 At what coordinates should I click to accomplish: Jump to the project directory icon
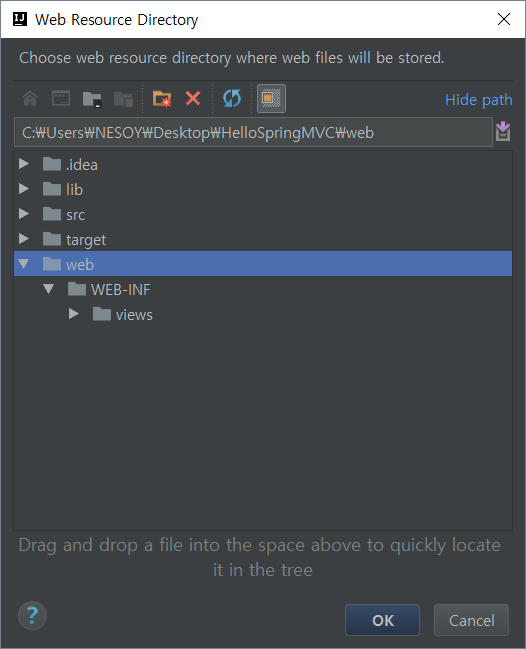pyautogui.click(x=92, y=99)
